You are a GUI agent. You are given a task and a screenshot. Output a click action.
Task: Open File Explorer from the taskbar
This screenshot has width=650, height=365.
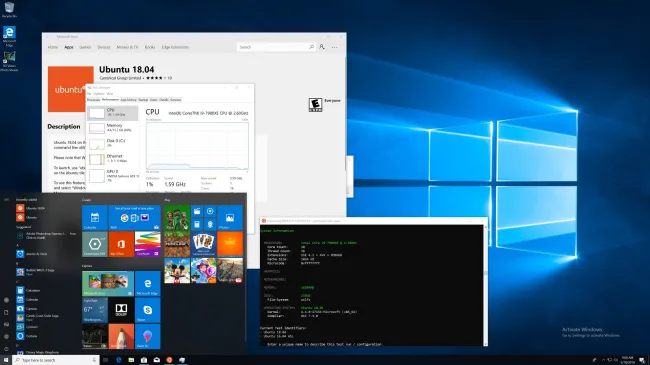[131, 360]
